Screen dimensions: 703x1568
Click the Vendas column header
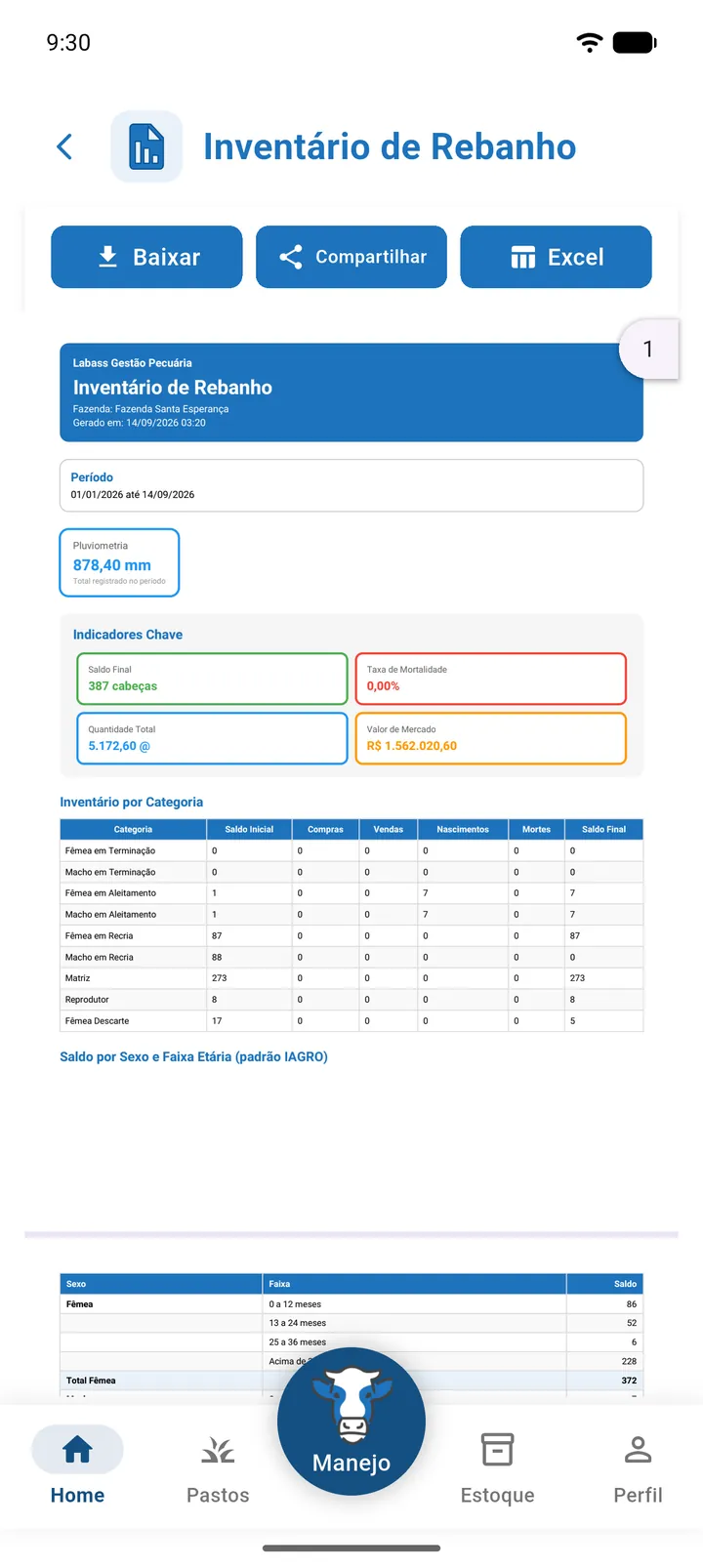tap(389, 829)
